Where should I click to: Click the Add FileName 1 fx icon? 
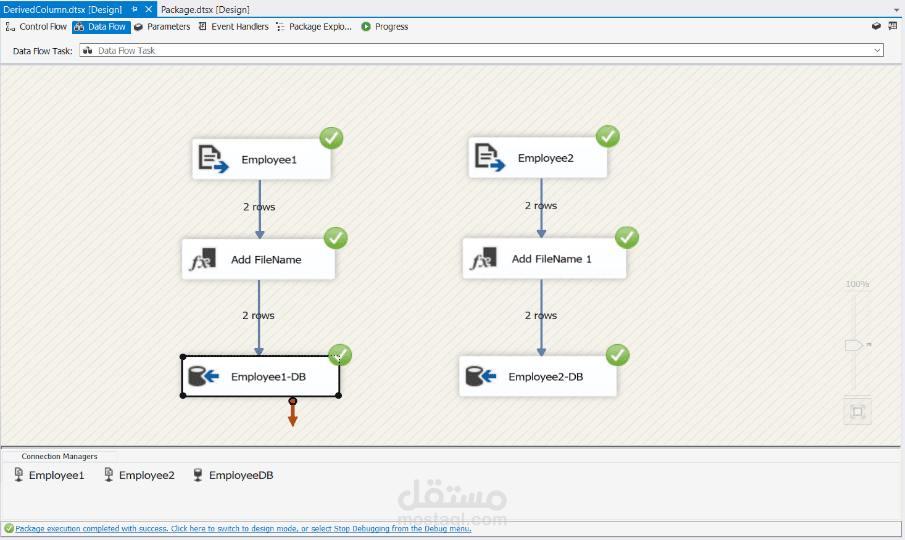(483, 258)
